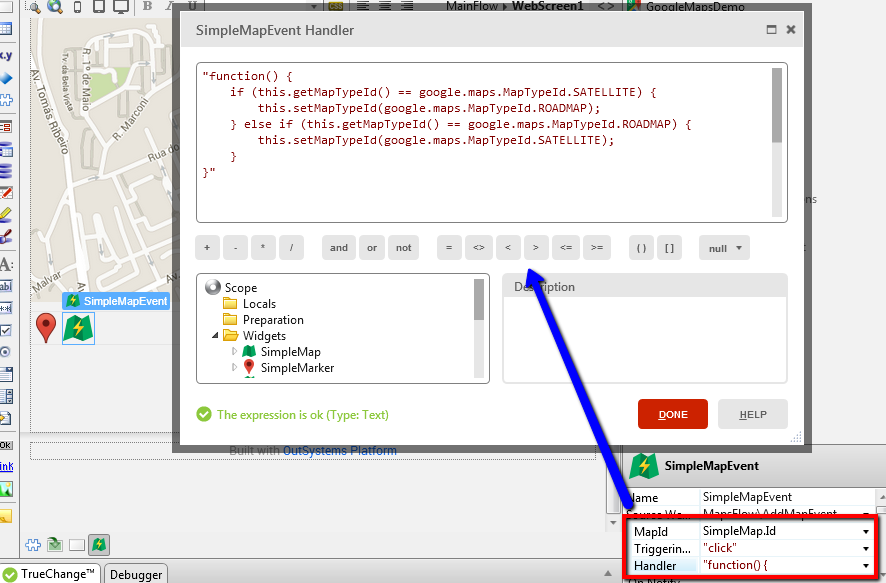Open the null dropdown in operator bar
The width and height of the screenshot is (886, 583).
[724, 248]
